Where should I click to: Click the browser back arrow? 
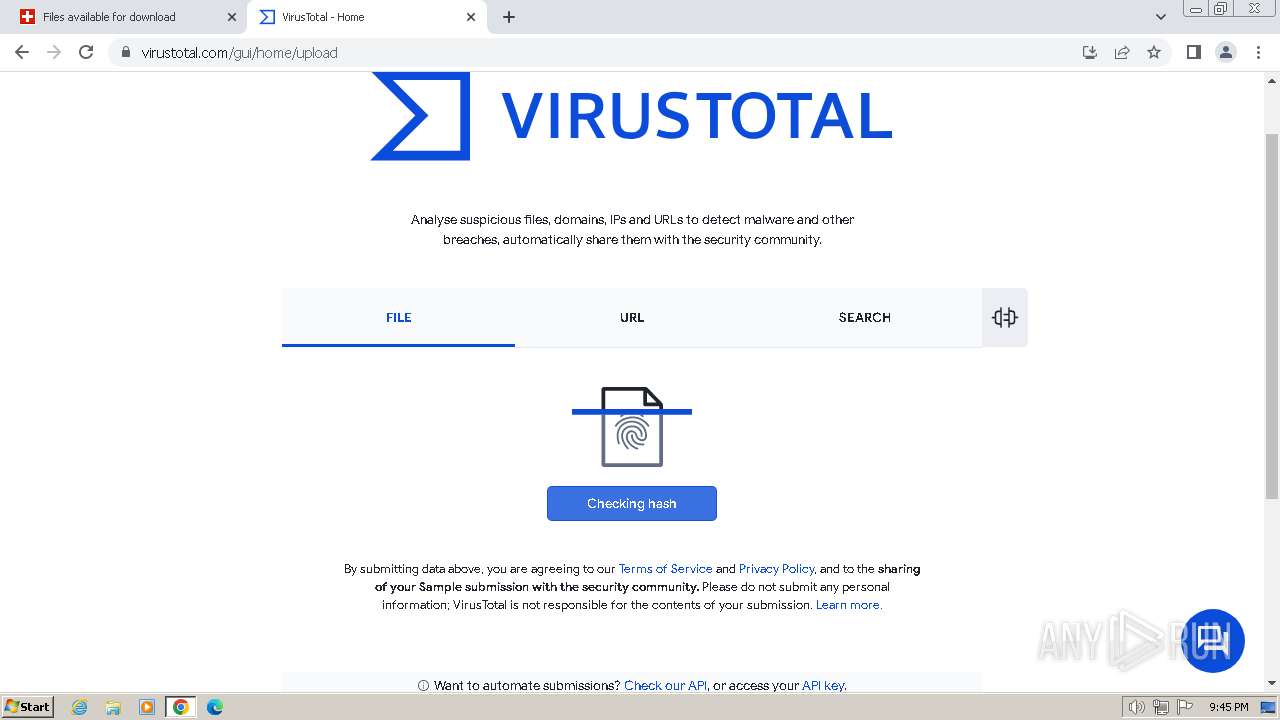[22, 52]
